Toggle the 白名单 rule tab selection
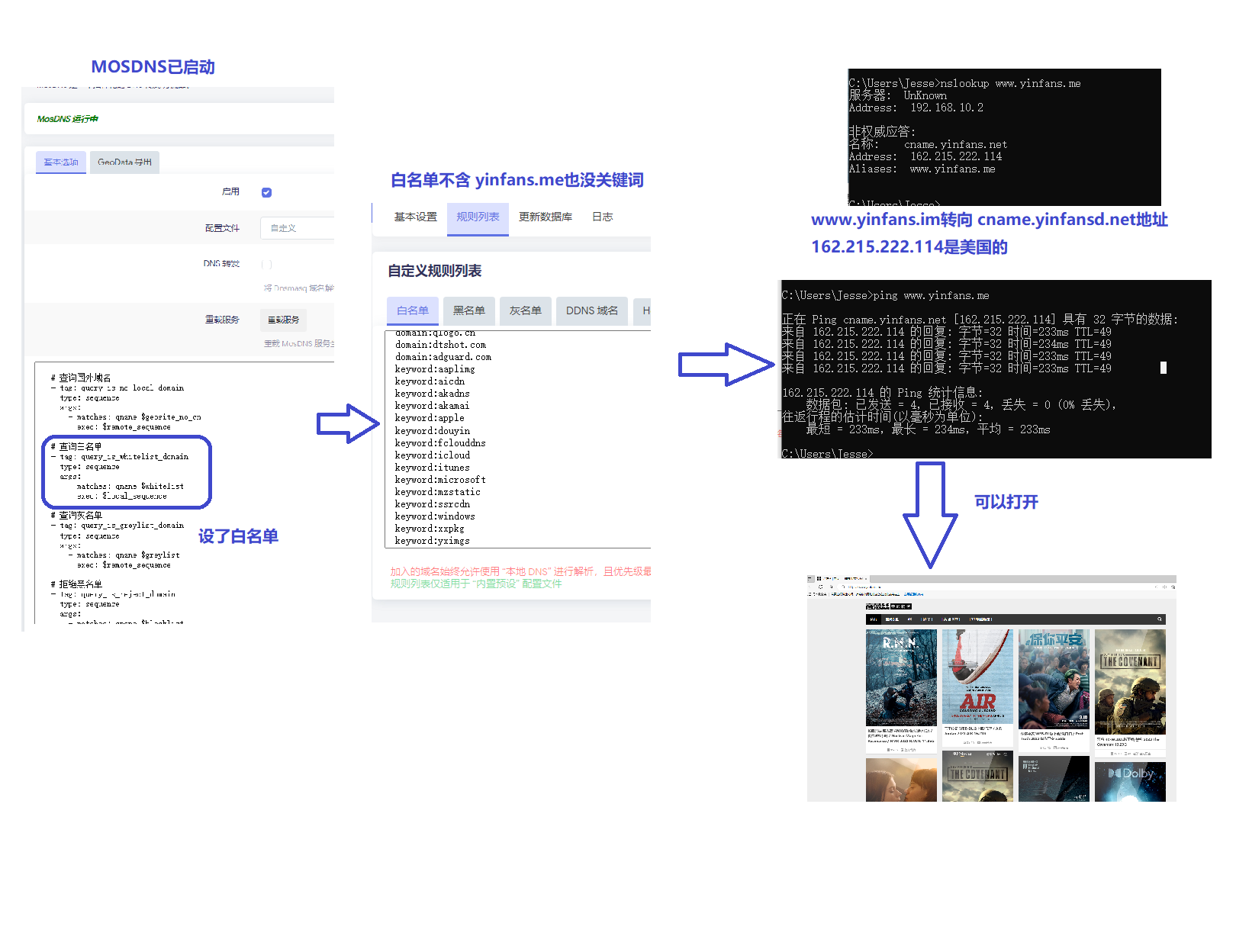Screen dimensions: 1236x952 (x=412, y=310)
